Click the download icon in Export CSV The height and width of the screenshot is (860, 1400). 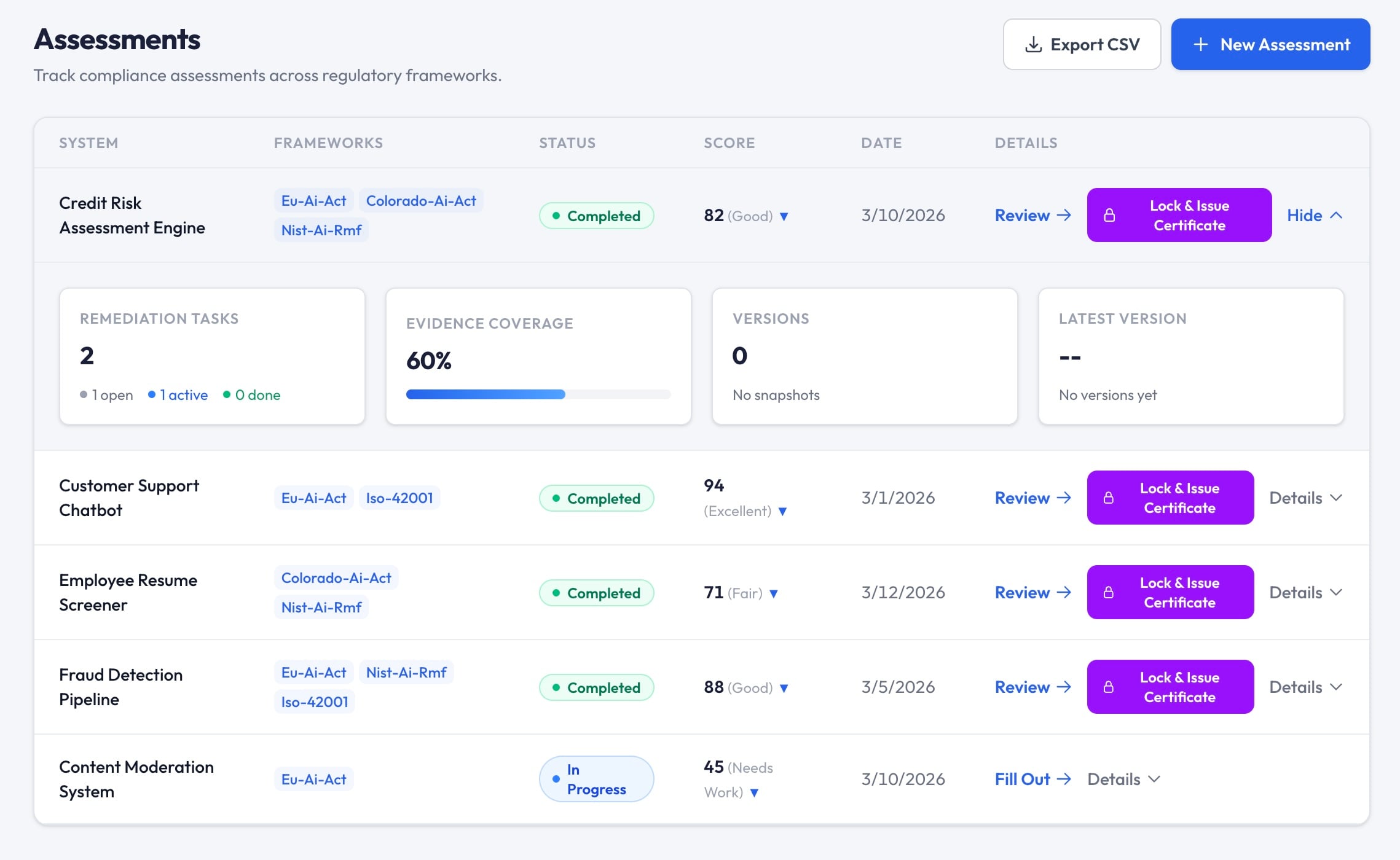point(1033,45)
